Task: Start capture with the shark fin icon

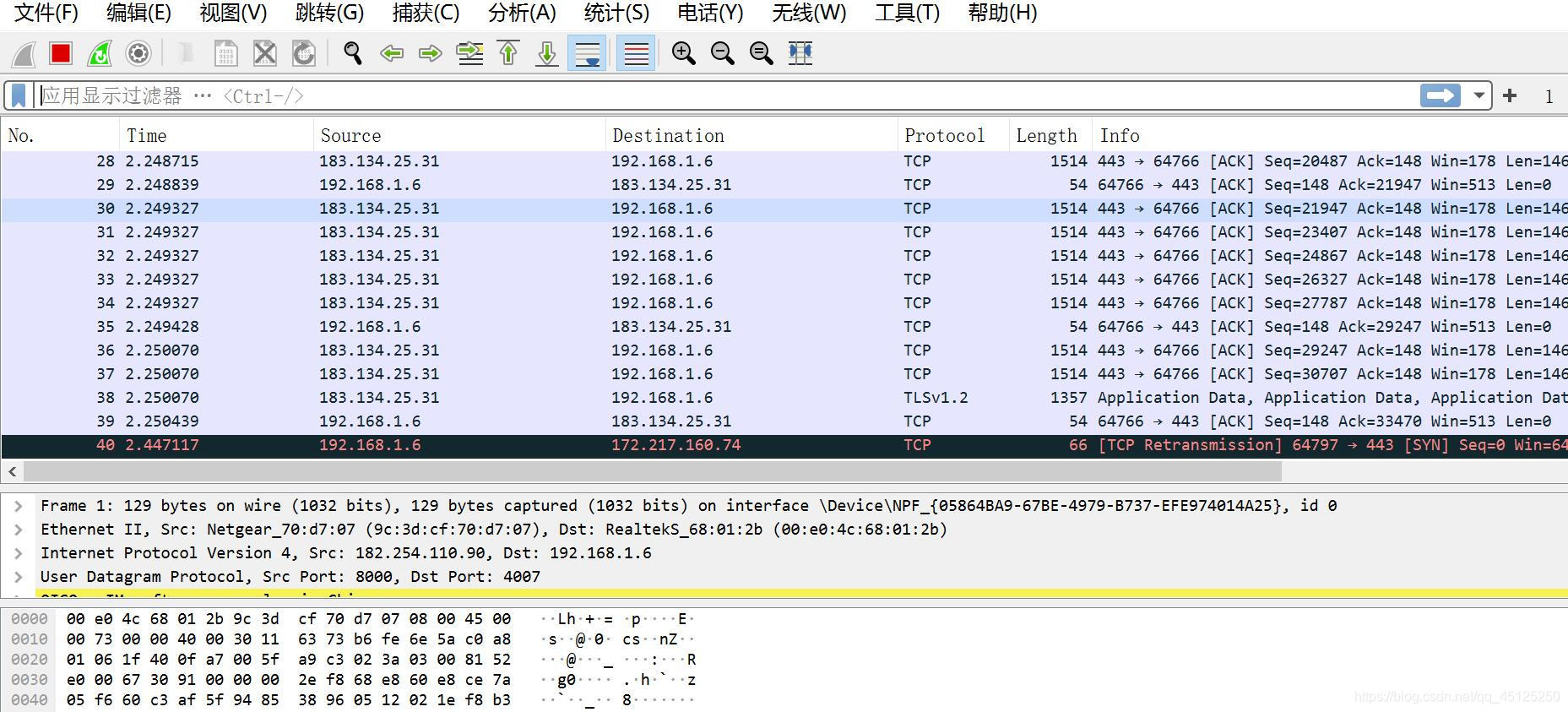Action: (x=24, y=53)
